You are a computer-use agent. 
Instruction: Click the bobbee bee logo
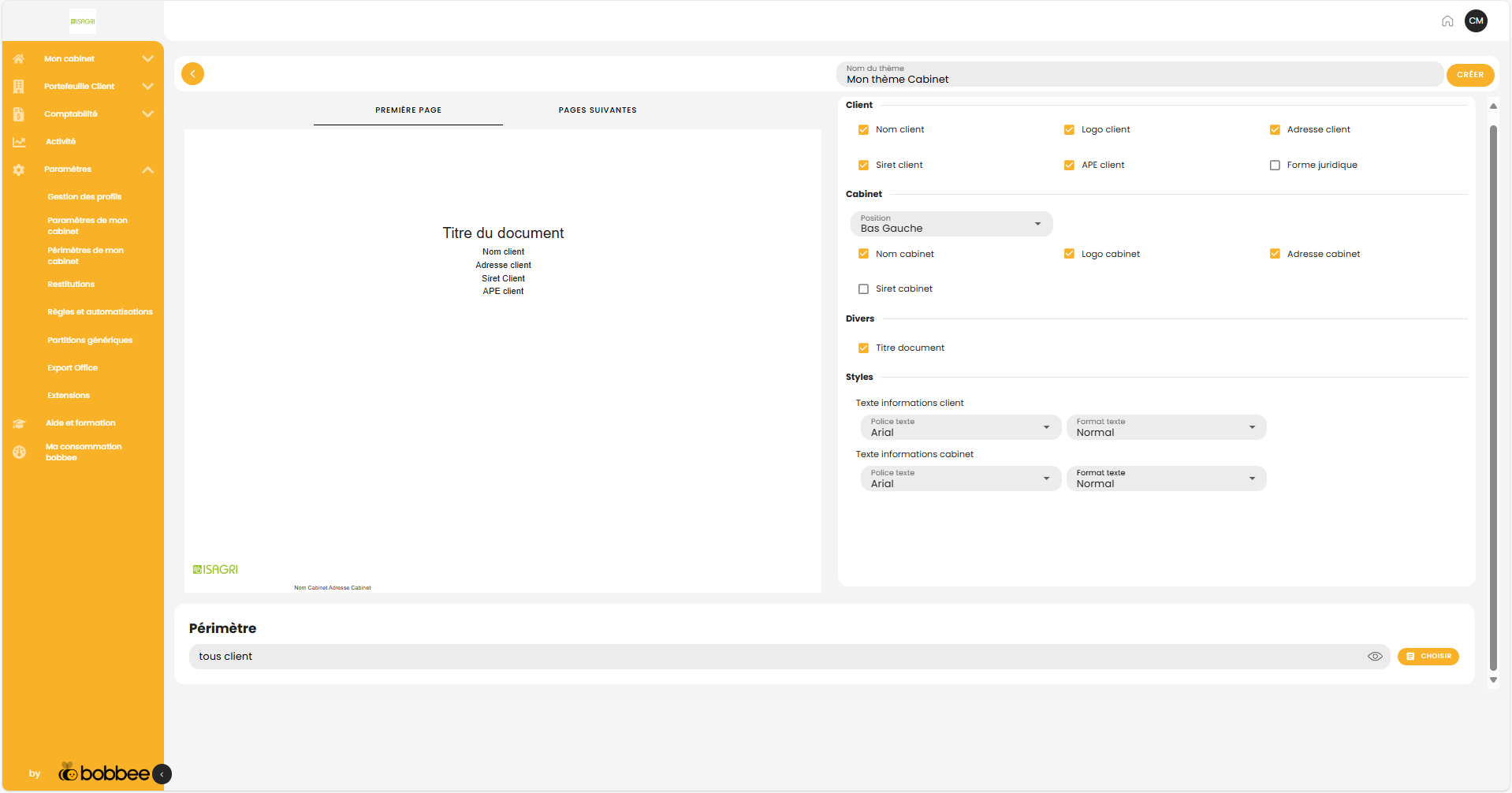(x=104, y=773)
